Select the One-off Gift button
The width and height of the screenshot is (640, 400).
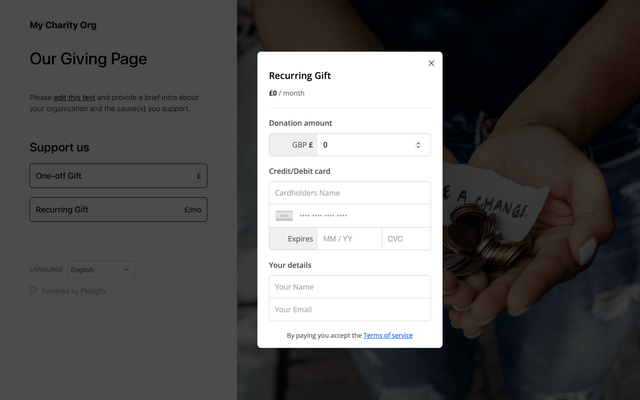click(118, 176)
